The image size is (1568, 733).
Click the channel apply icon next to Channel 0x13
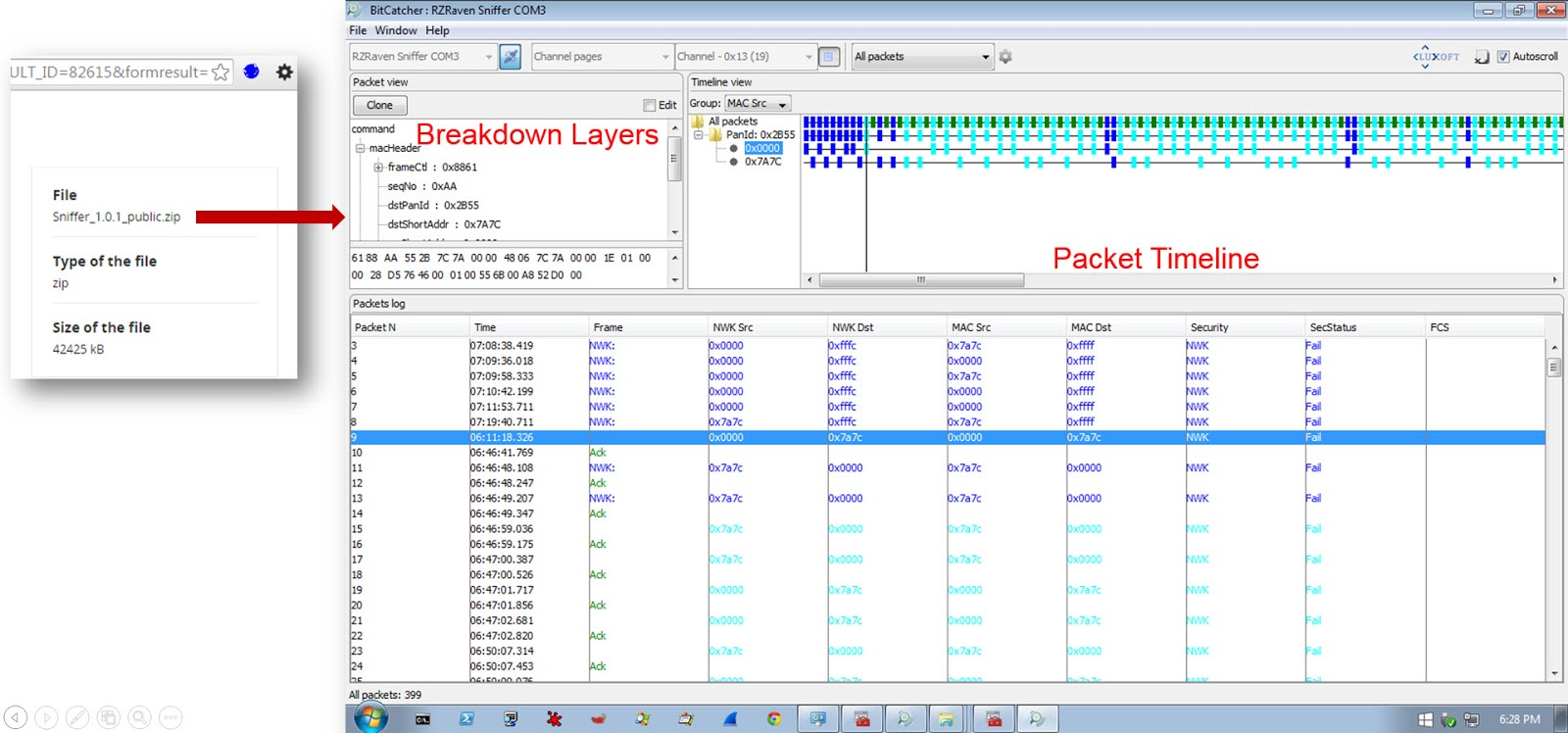pos(829,57)
